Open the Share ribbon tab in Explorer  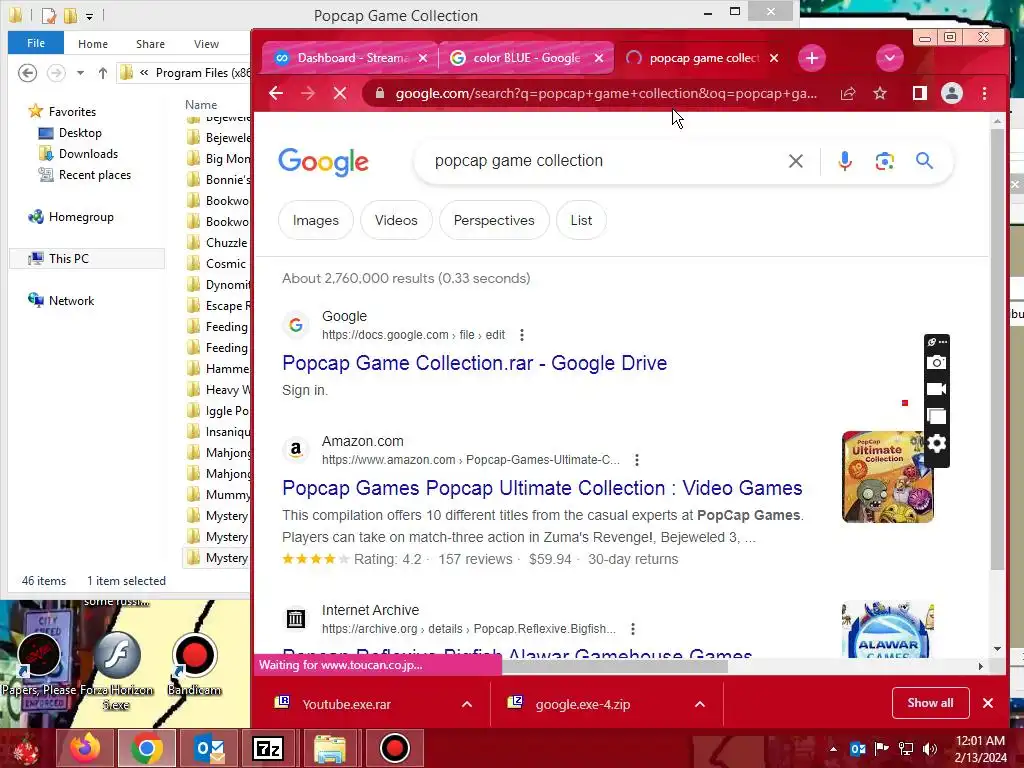(150, 44)
